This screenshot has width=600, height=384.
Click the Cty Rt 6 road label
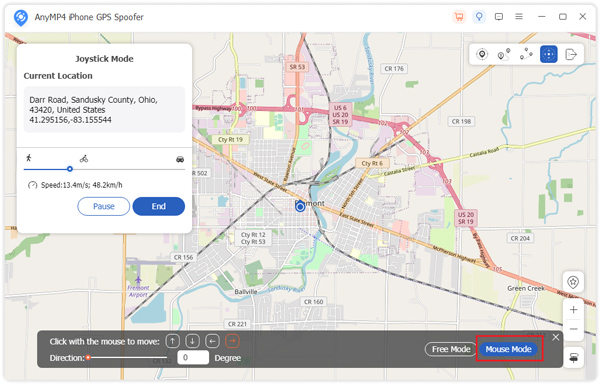[x=372, y=163]
